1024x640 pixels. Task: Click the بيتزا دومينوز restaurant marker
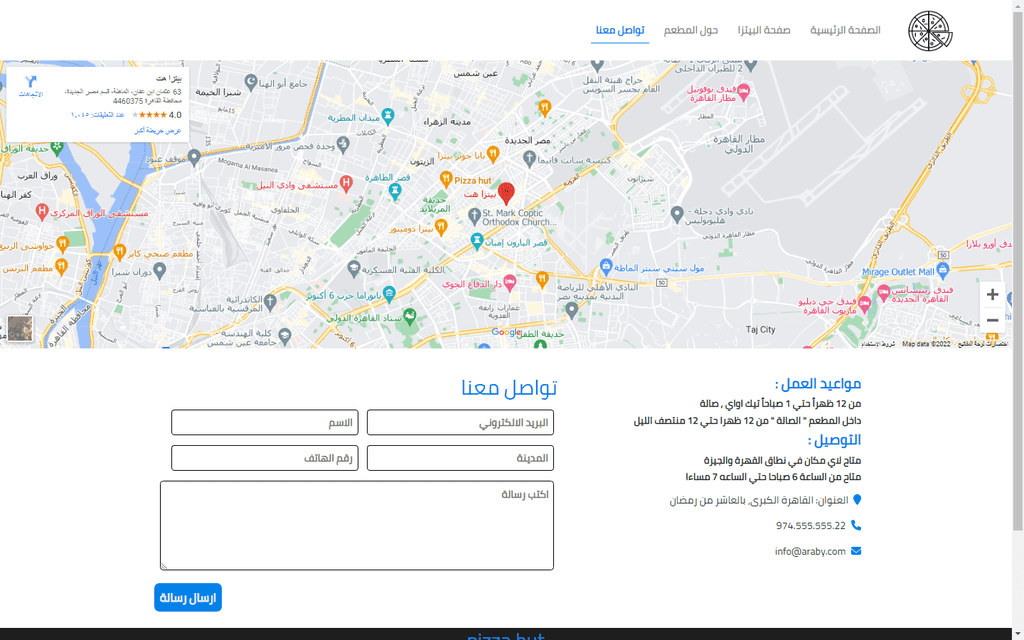[441, 227]
